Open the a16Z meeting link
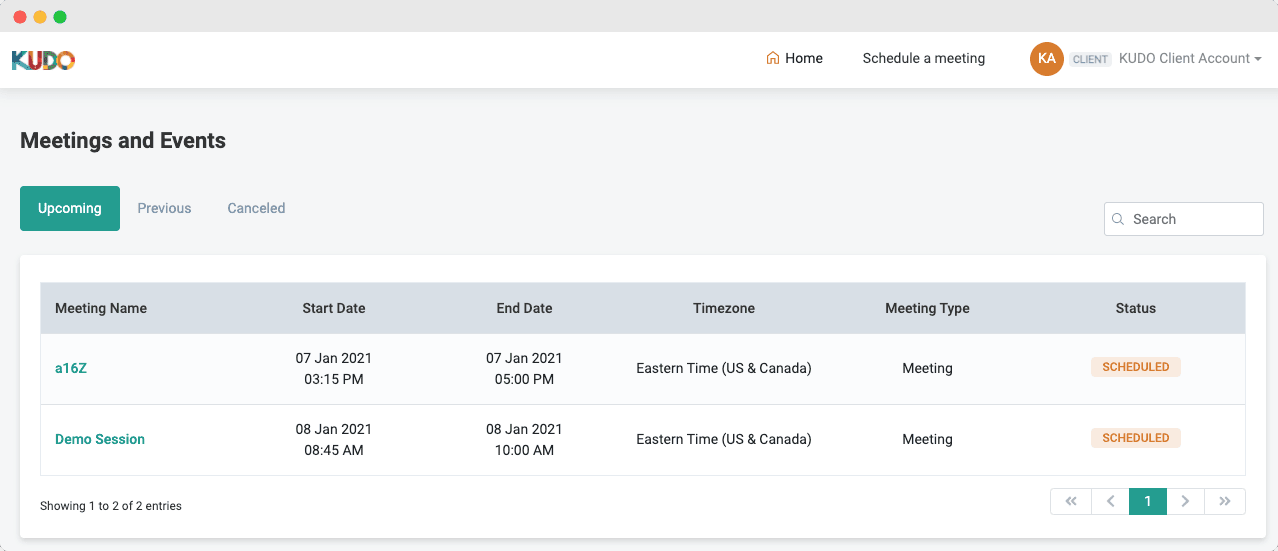This screenshot has width=1278, height=551. [x=71, y=368]
